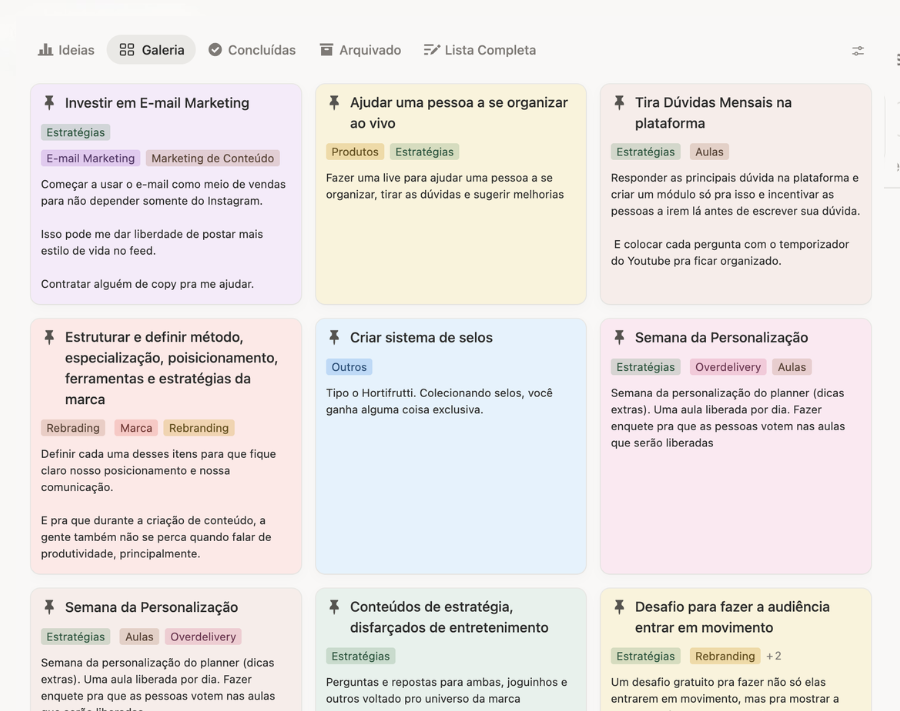Toggle the pin on Tira Dúvidas Mensais card

pyautogui.click(x=619, y=103)
